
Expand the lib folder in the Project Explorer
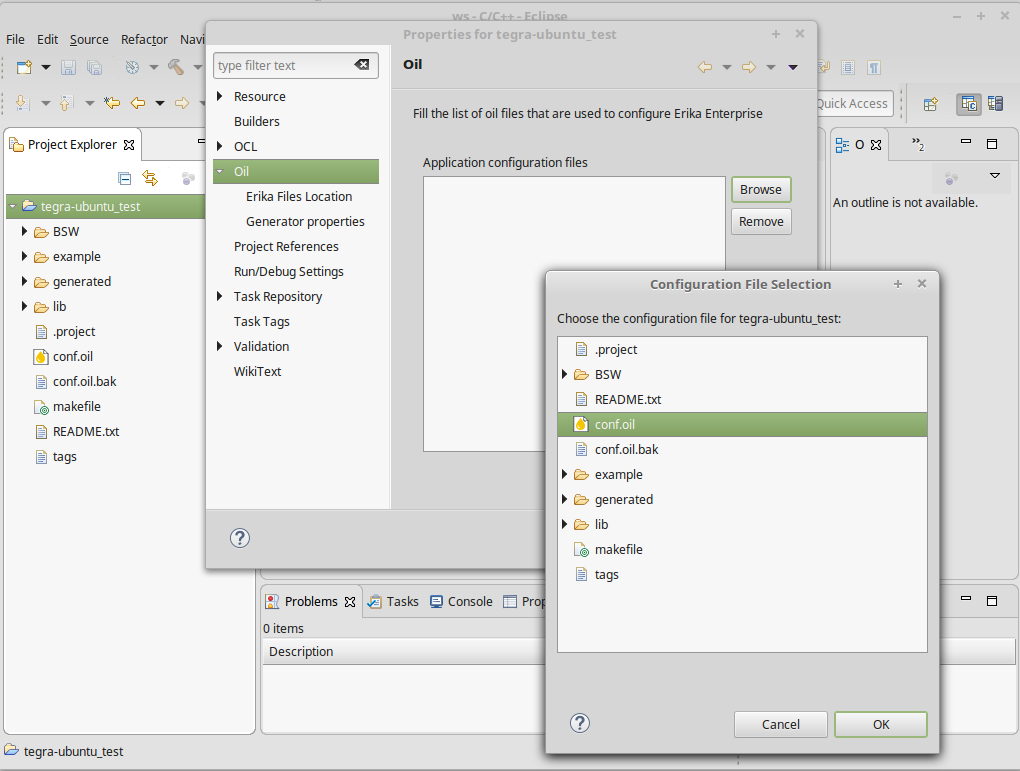pyautogui.click(x=24, y=306)
